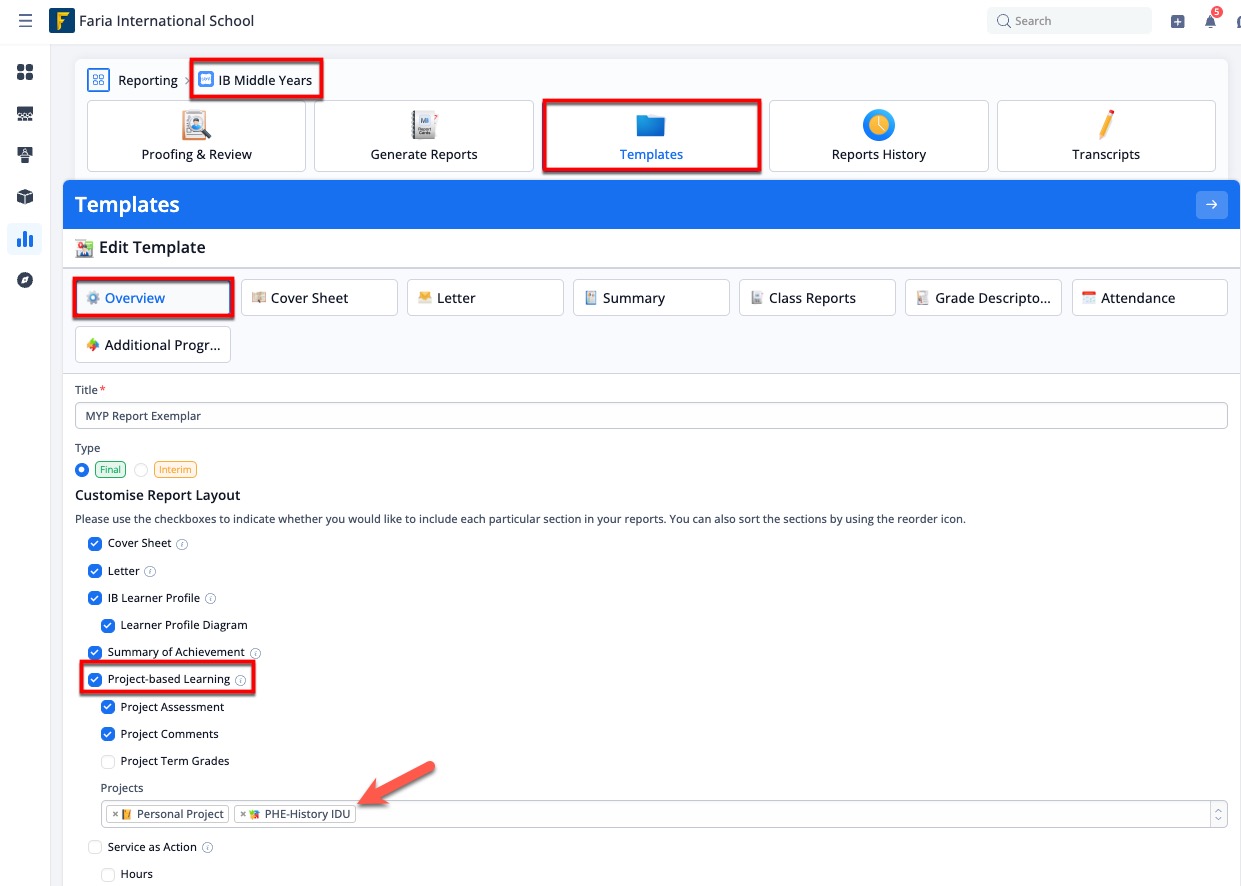Select the Interim type radio button

tap(141, 470)
